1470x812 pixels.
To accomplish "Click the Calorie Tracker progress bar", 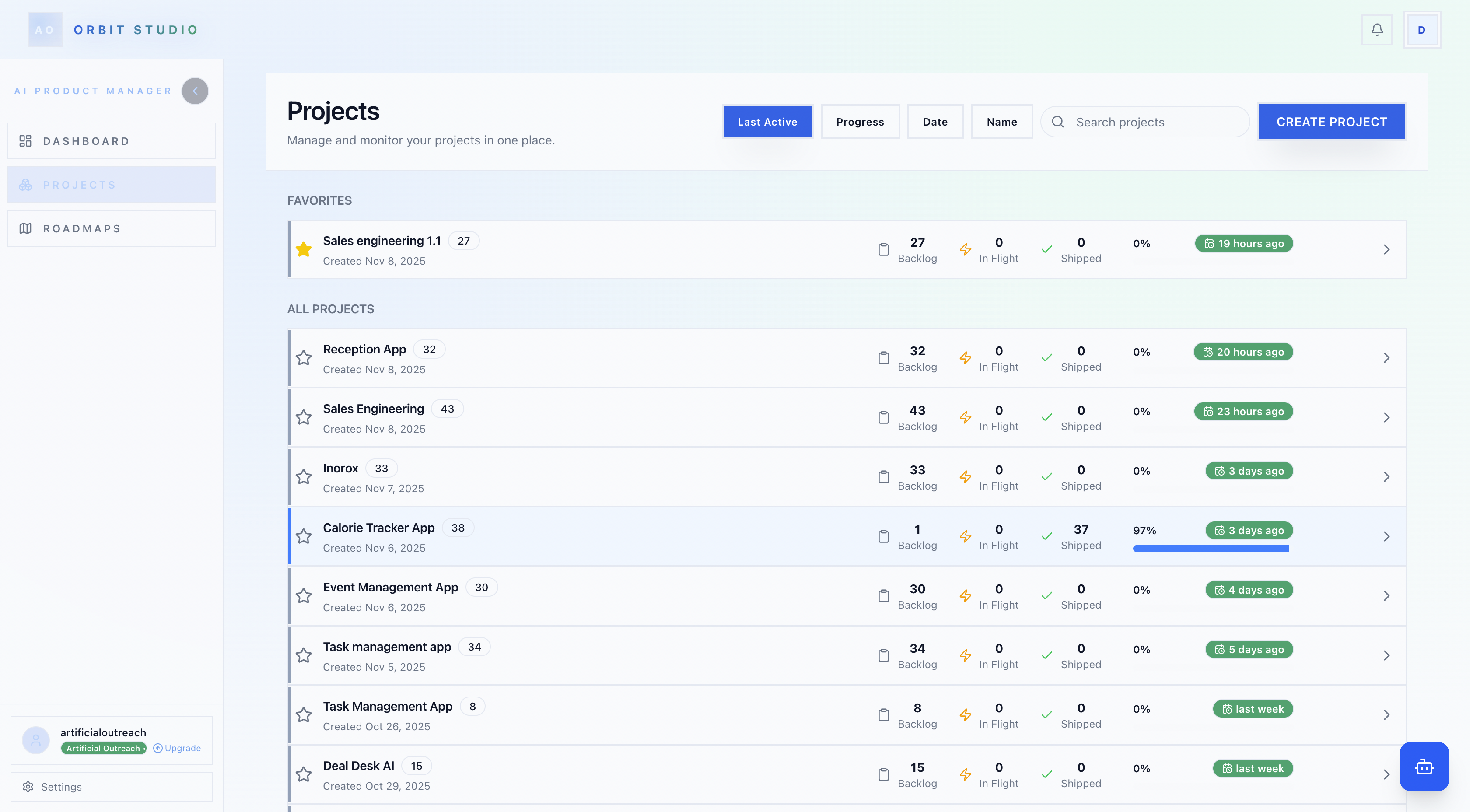I will tap(1211, 548).
